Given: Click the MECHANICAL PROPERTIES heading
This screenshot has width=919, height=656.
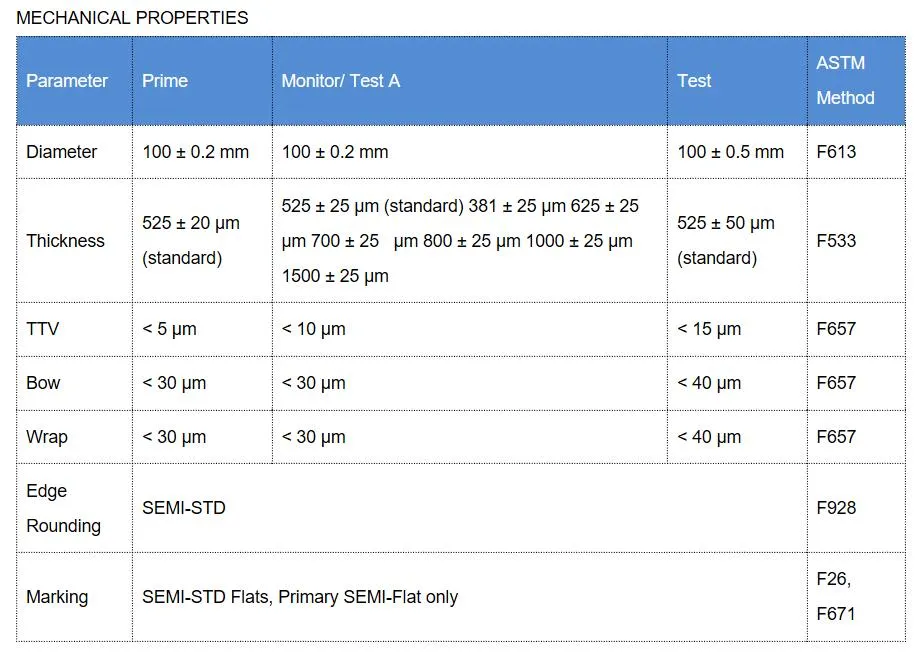Looking at the screenshot, I should point(132,18).
